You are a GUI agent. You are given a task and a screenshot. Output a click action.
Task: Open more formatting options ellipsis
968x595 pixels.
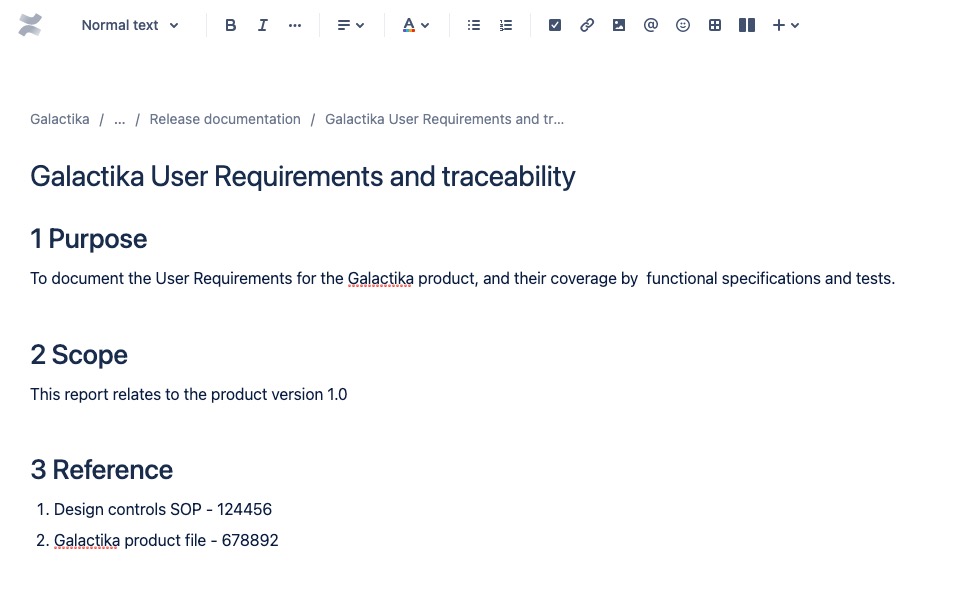[x=295, y=25]
